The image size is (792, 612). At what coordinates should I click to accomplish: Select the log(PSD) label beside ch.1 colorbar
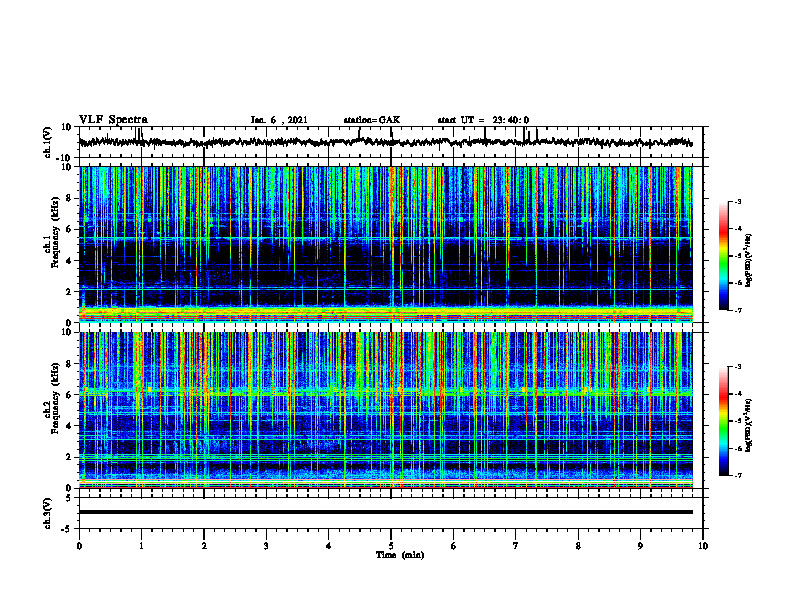pyautogui.click(x=749, y=260)
